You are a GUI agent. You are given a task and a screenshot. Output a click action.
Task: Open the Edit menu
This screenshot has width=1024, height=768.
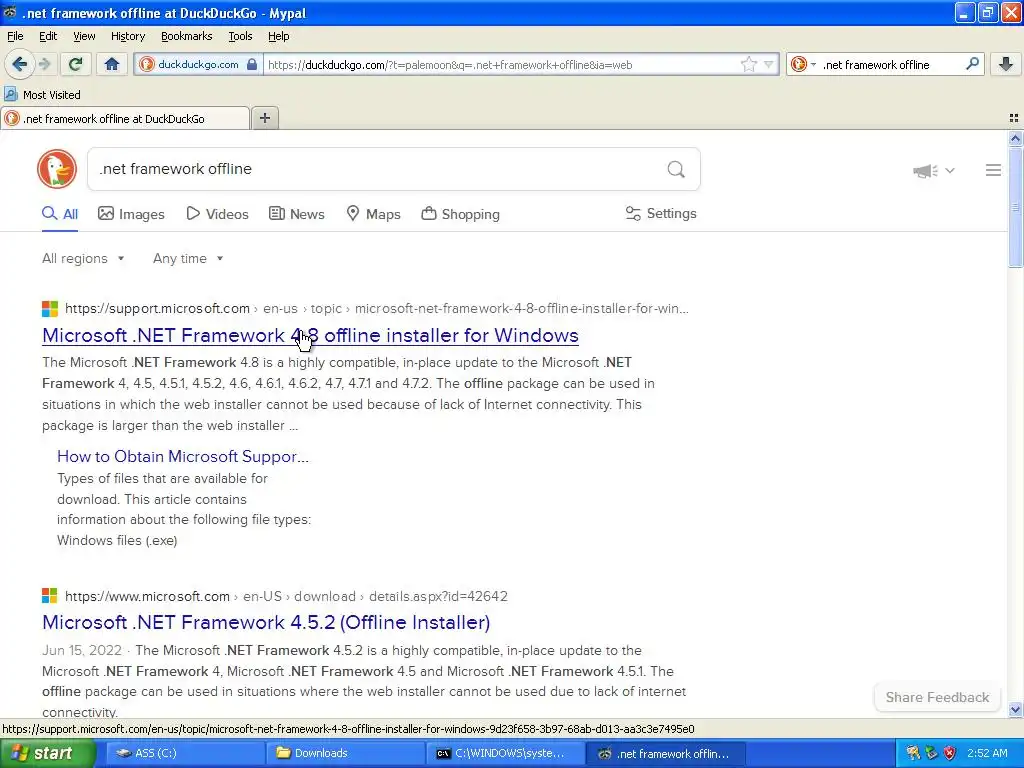coord(48,36)
